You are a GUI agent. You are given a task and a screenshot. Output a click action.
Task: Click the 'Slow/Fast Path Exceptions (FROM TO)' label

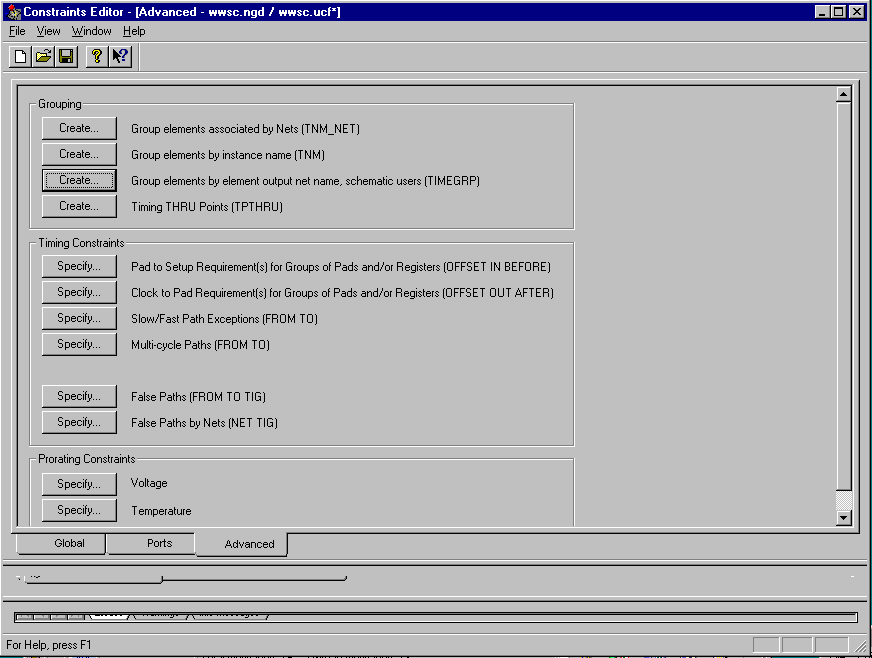pos(224,319)
